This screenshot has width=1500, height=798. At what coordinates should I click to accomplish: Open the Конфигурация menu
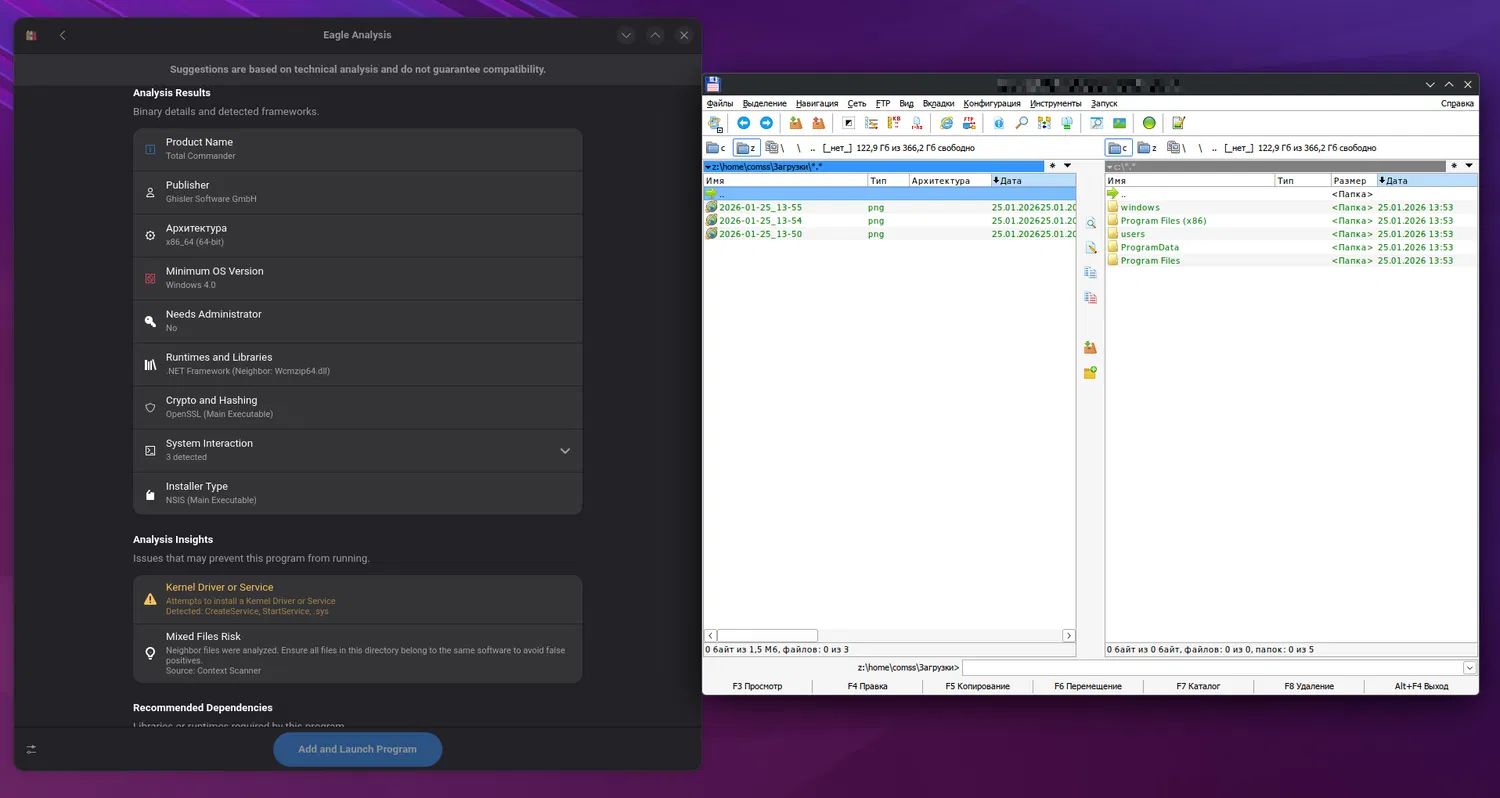(x=992, y=103)
